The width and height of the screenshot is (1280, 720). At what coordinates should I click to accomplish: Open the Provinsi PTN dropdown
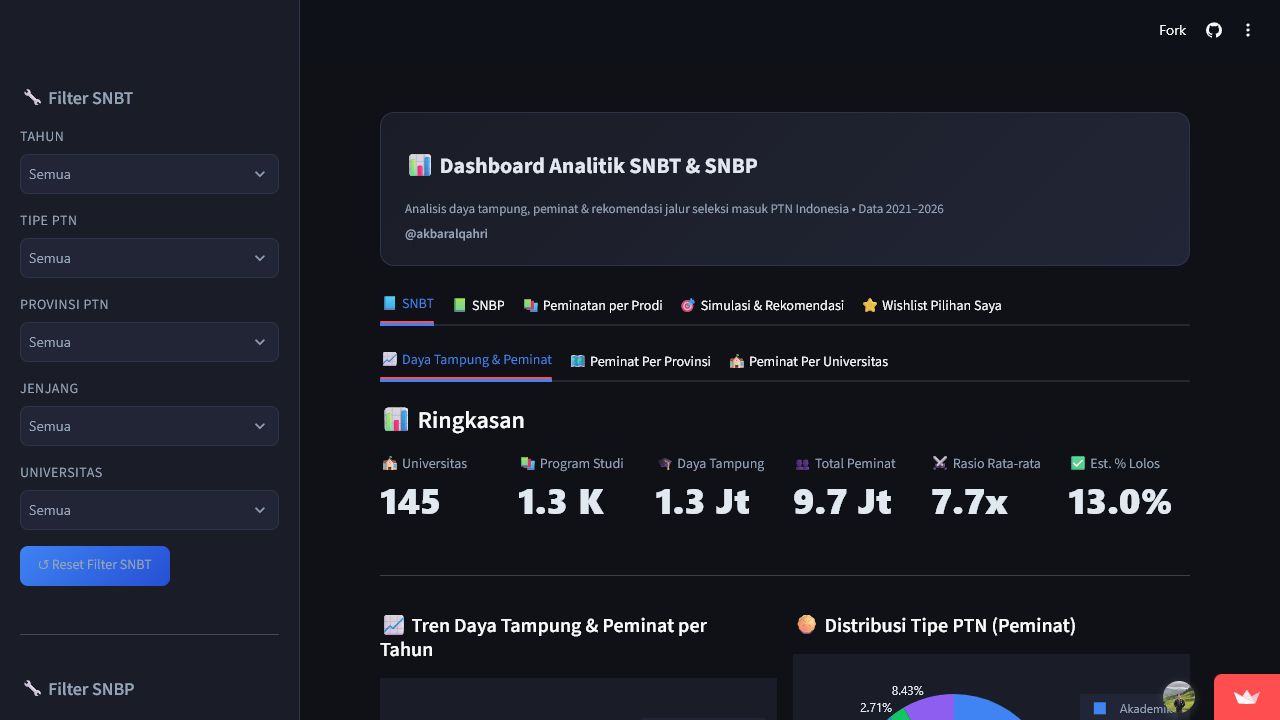[149, 342]
